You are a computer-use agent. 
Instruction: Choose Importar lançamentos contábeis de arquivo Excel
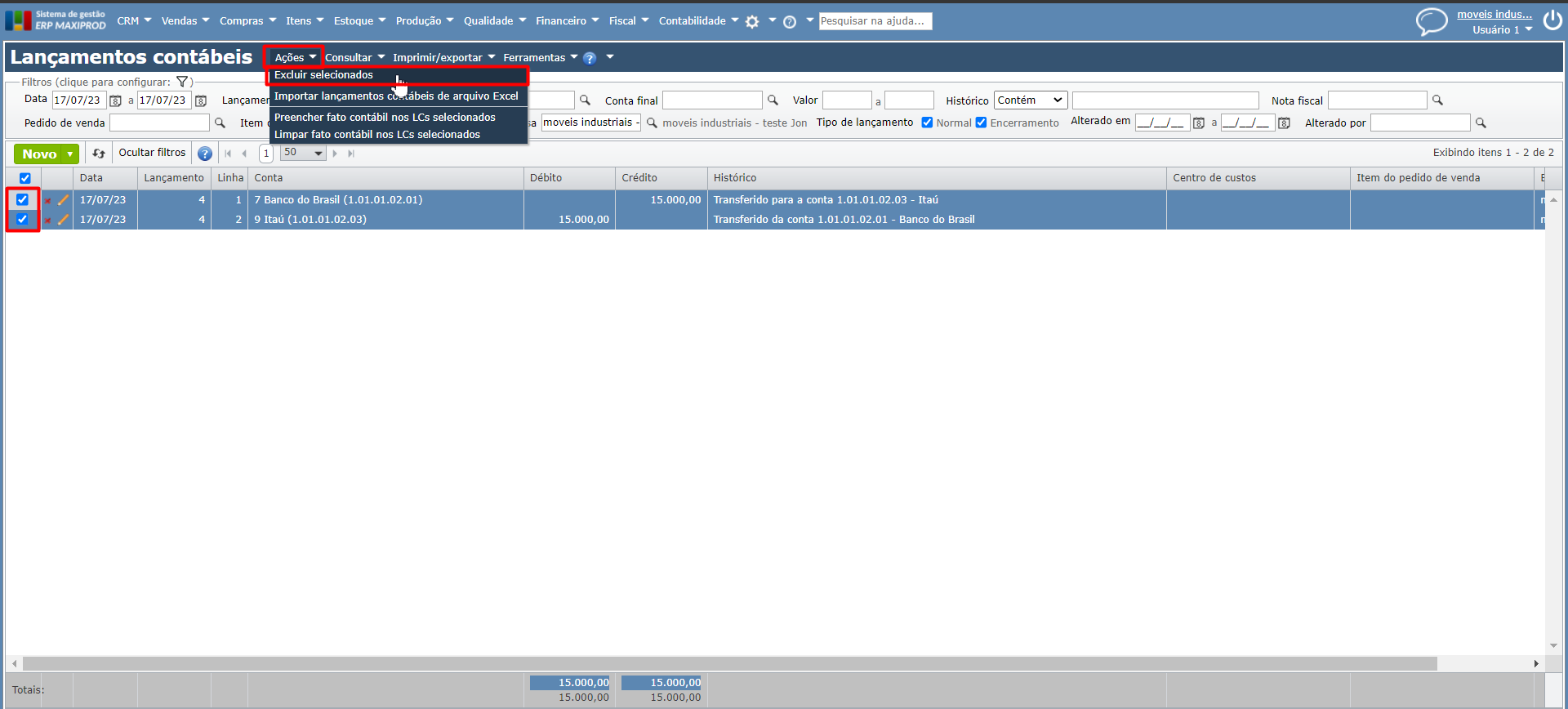399,96
